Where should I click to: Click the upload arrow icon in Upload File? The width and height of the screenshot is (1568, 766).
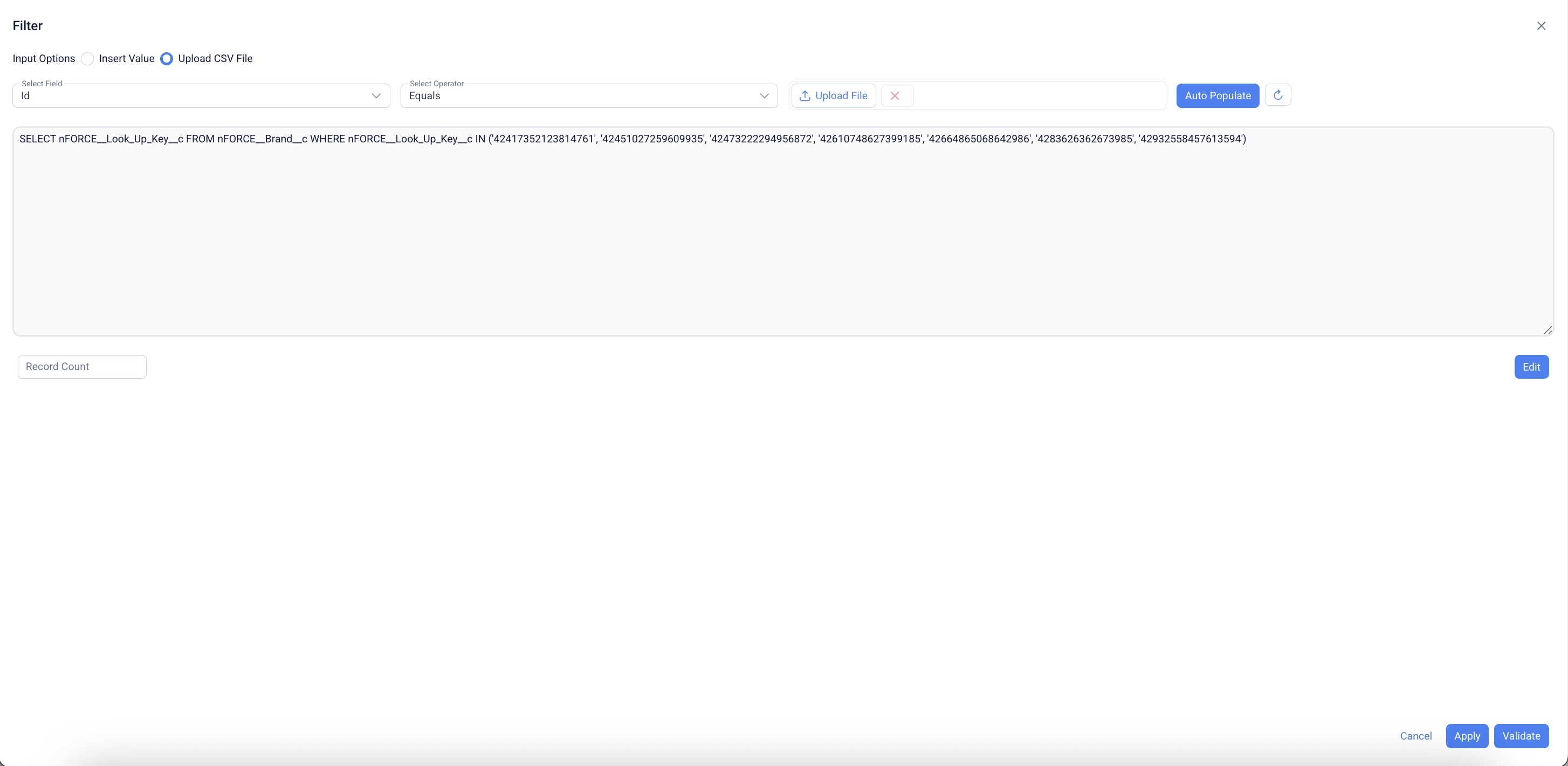[804, 95]
